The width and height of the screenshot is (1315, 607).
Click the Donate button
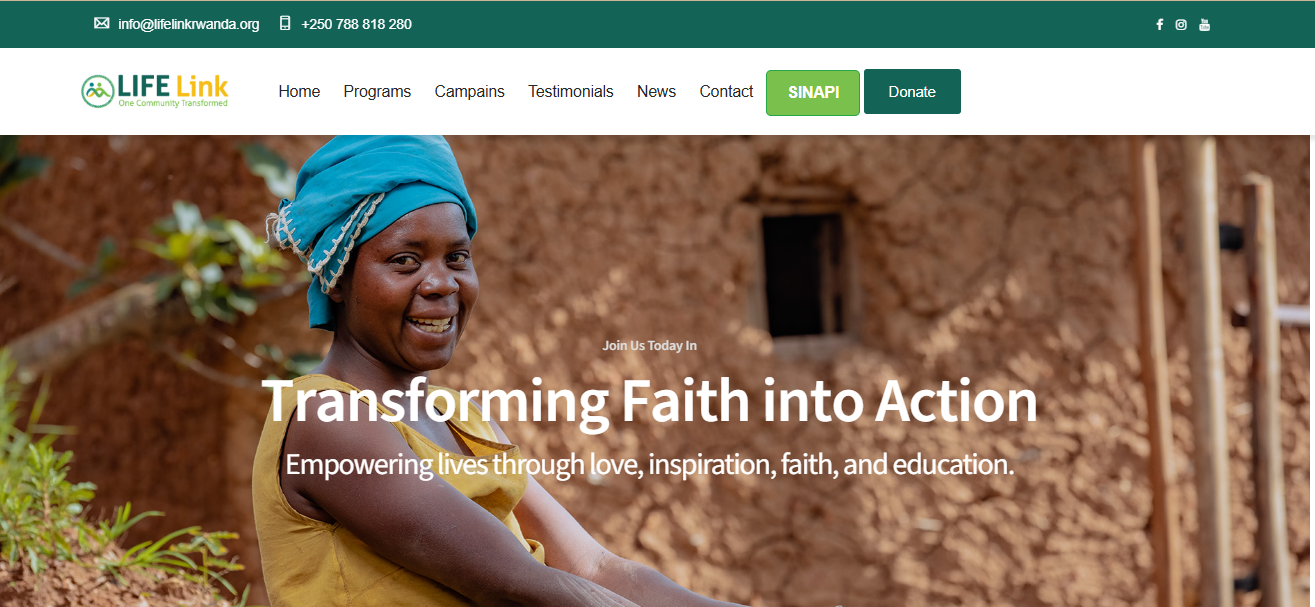pyautogui.click(x=912, y=91)
